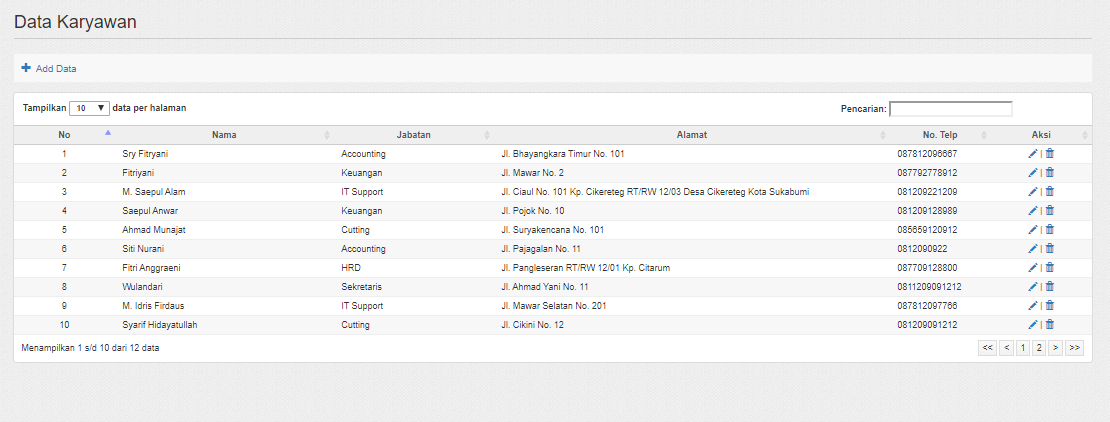Click the name Fitri Anggraeni
This screenshot has width=1110, height=422.
point(151,268)
